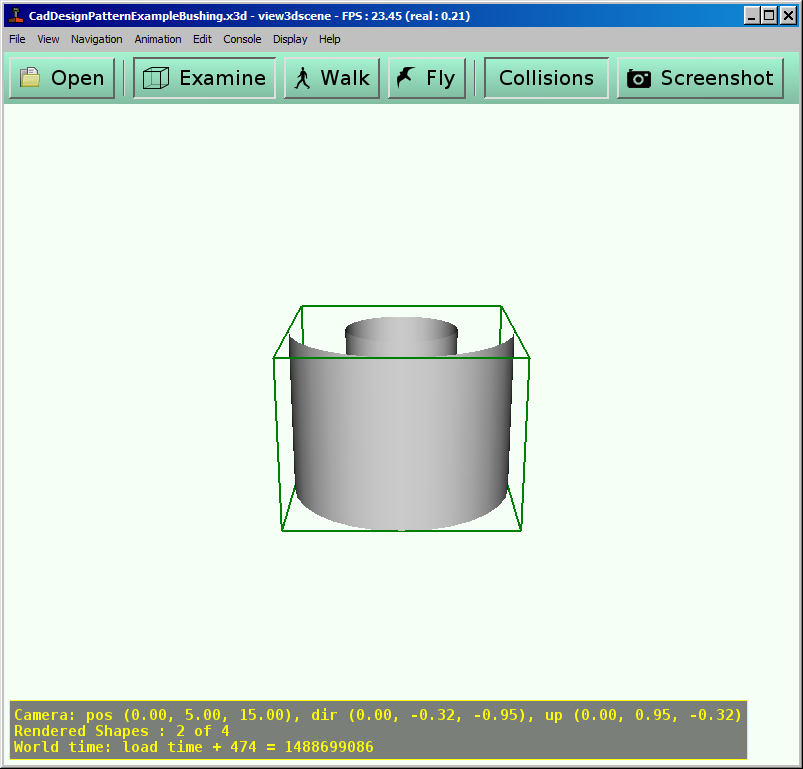Image resolution: width=803 pixels, height=769 pixels.
Task: Expand the Display menu
Action: click(290, 39)
